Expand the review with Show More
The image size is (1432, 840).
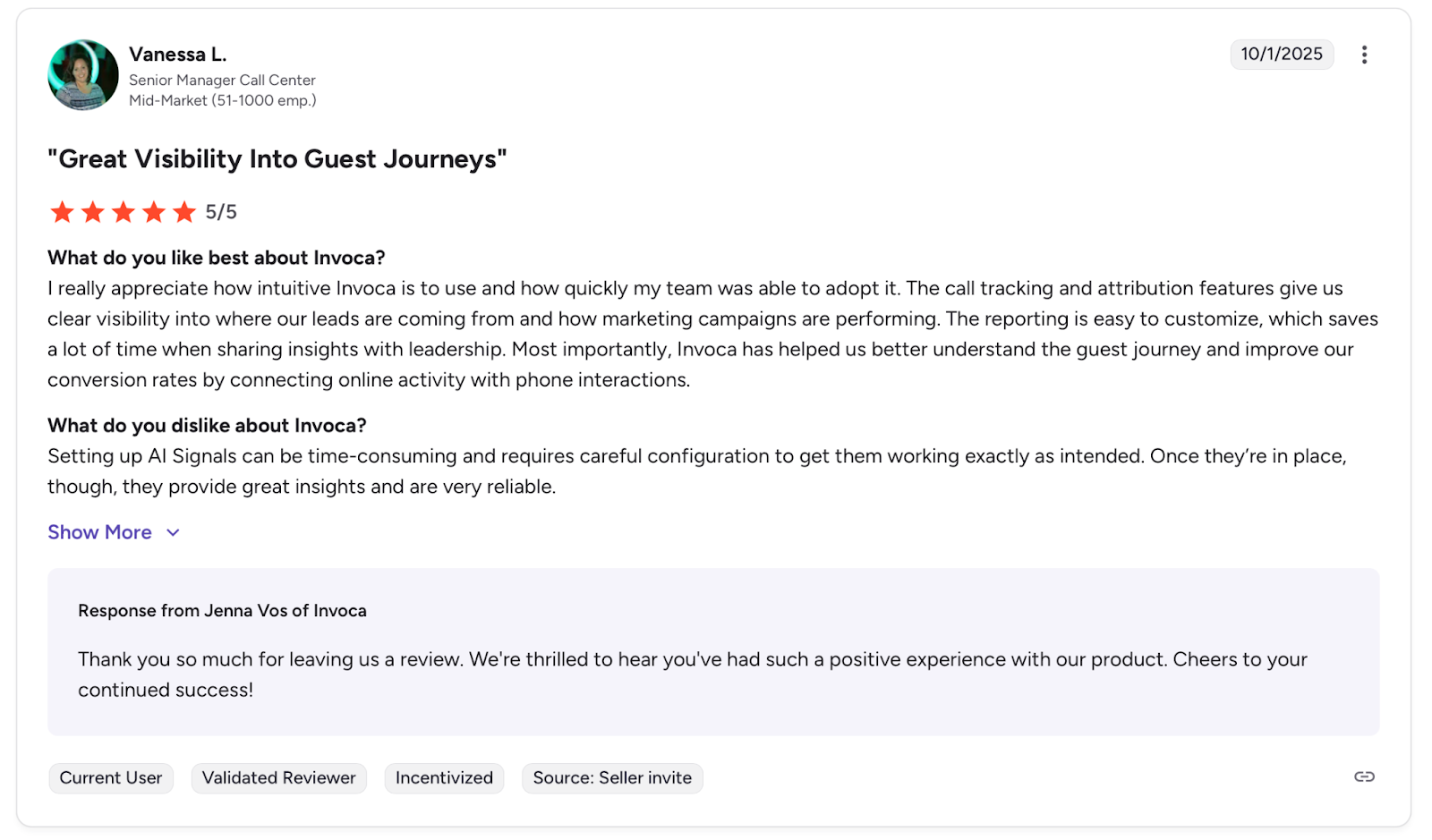point(99,532)
